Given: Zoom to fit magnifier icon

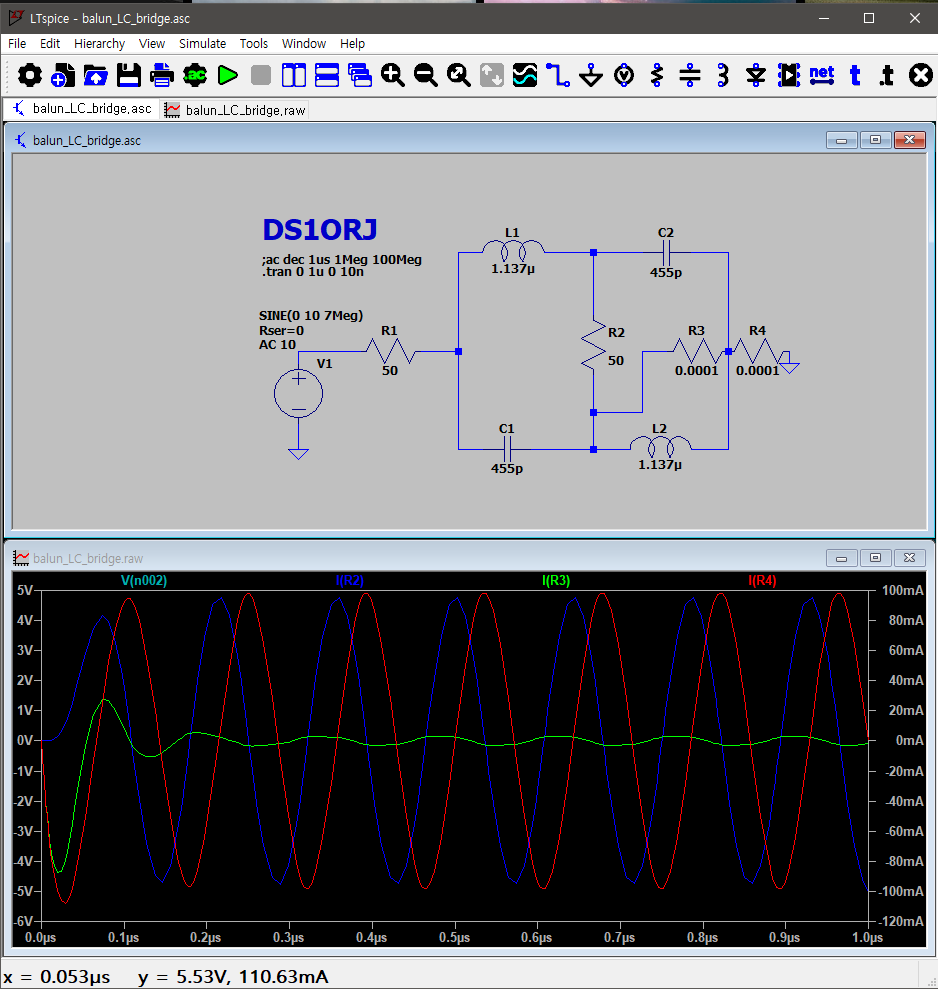Looking at the screenshot, I should [x=459, y=76].
